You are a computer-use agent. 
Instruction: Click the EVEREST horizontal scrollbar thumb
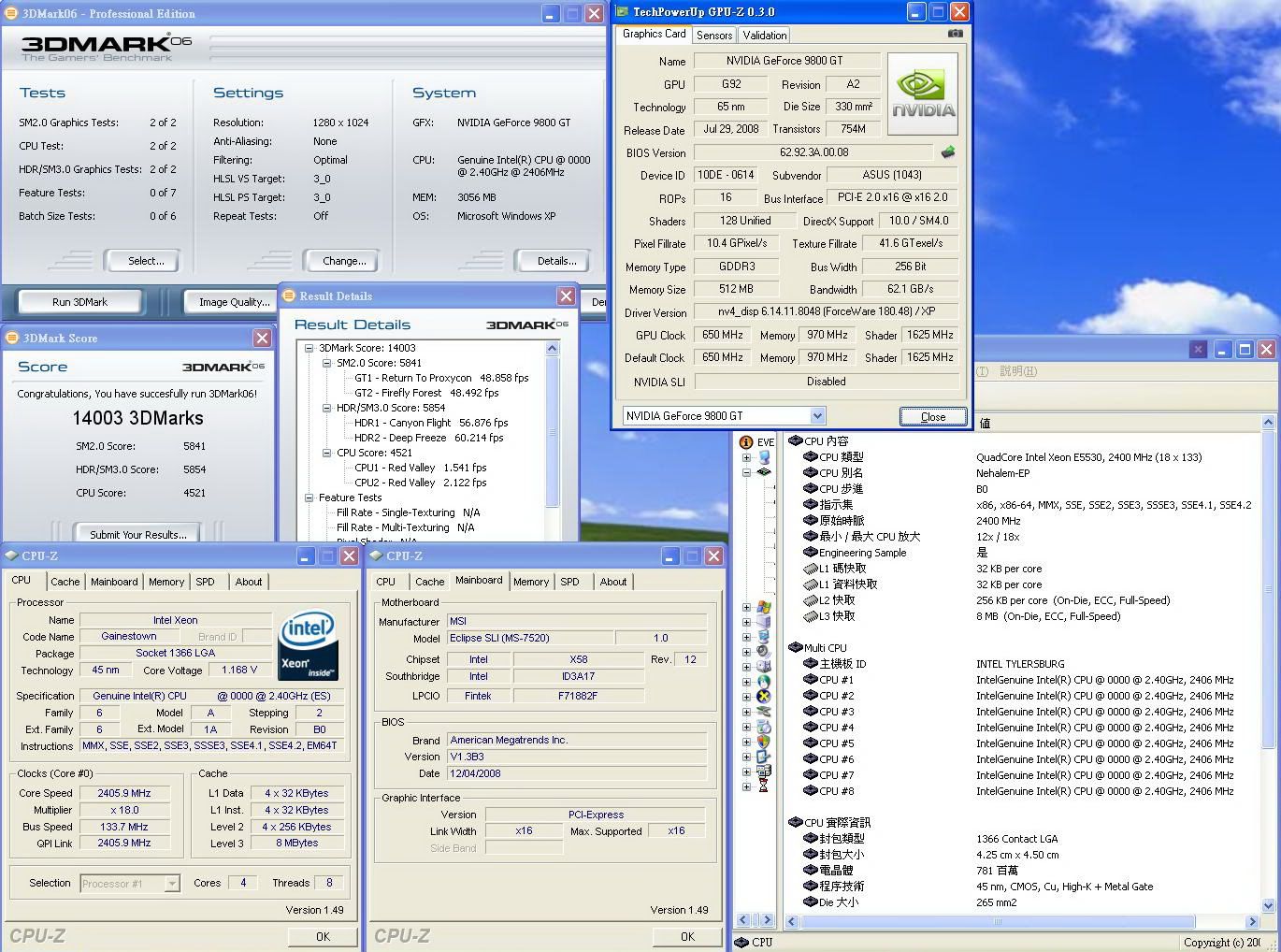(997, 921)
